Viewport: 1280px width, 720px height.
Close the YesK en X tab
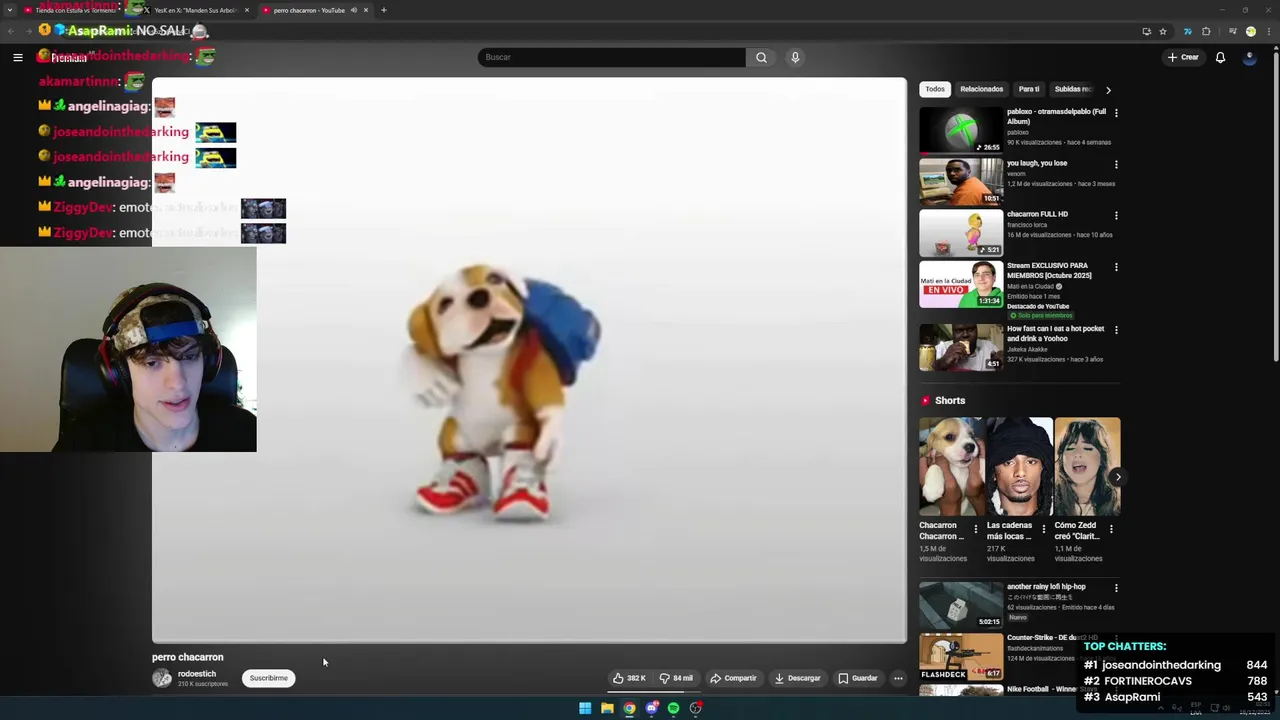click(x=246, y=10)
